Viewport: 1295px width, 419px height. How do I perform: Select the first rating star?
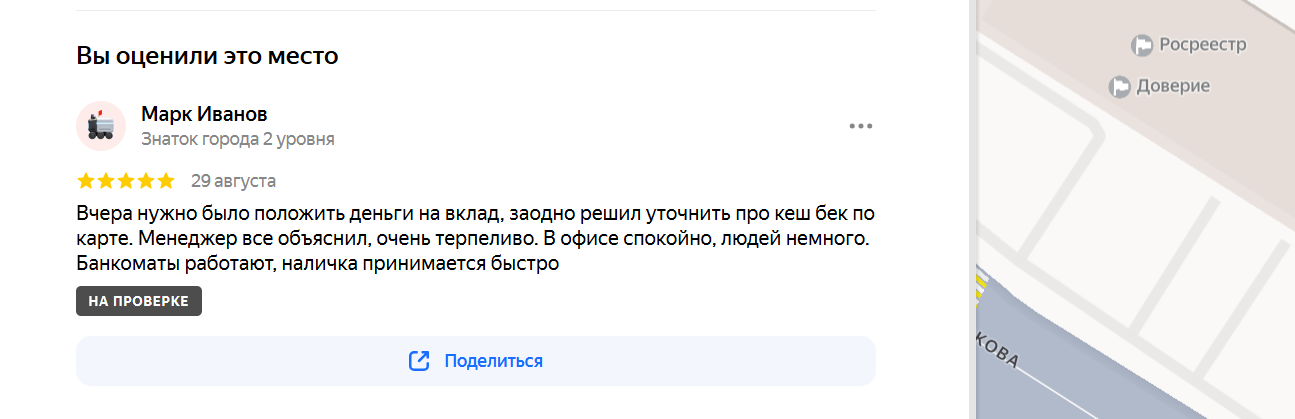86,181
